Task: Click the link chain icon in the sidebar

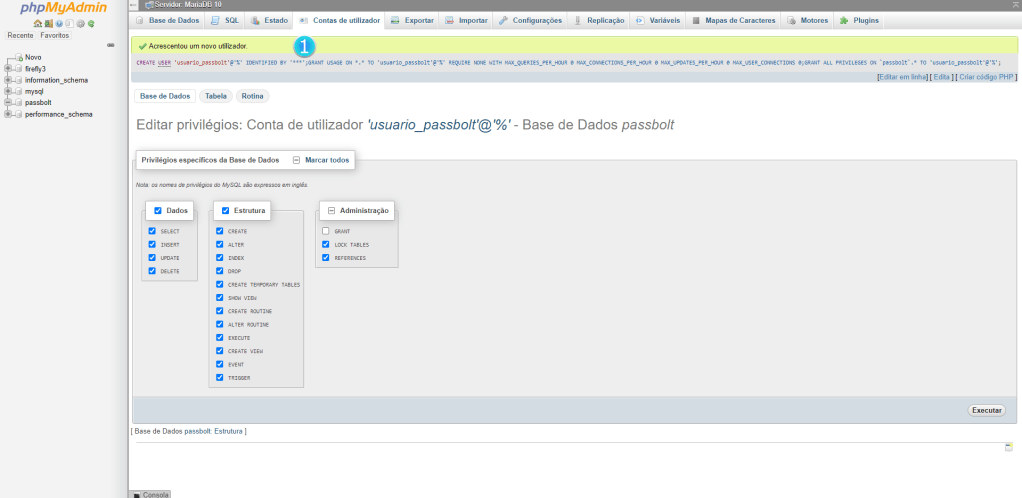Action: tap(110, 45)
